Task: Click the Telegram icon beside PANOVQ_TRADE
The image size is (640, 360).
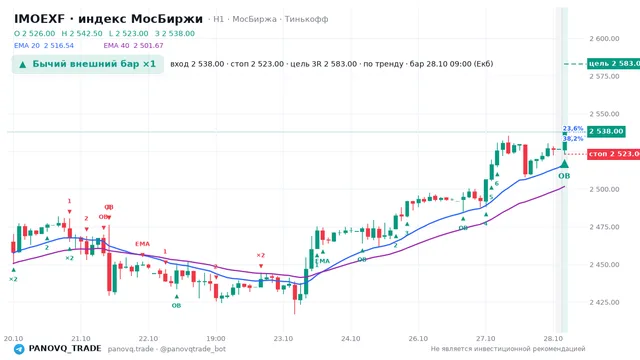Action: [19, 349]
